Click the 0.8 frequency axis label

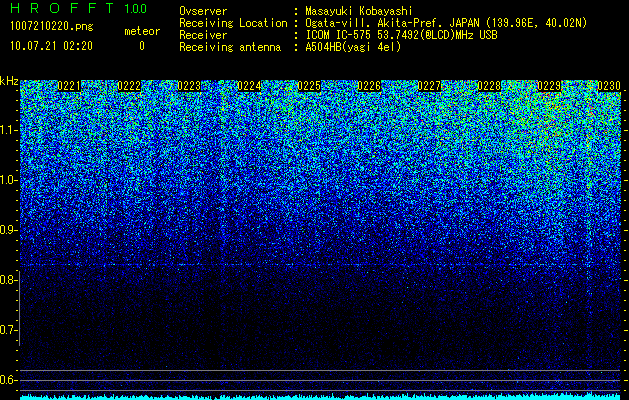point(8,280)
